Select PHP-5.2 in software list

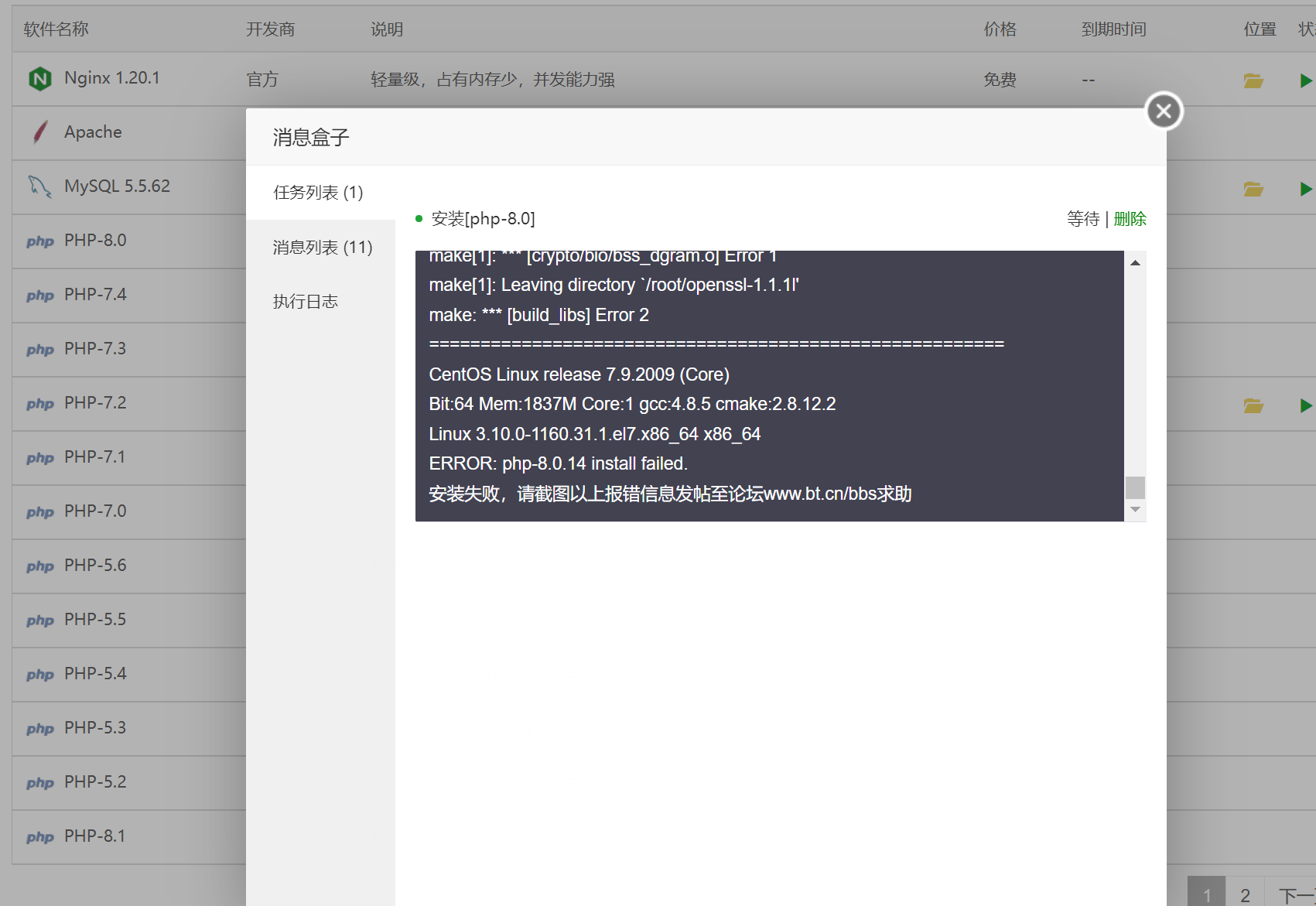[x=95, y=782]
